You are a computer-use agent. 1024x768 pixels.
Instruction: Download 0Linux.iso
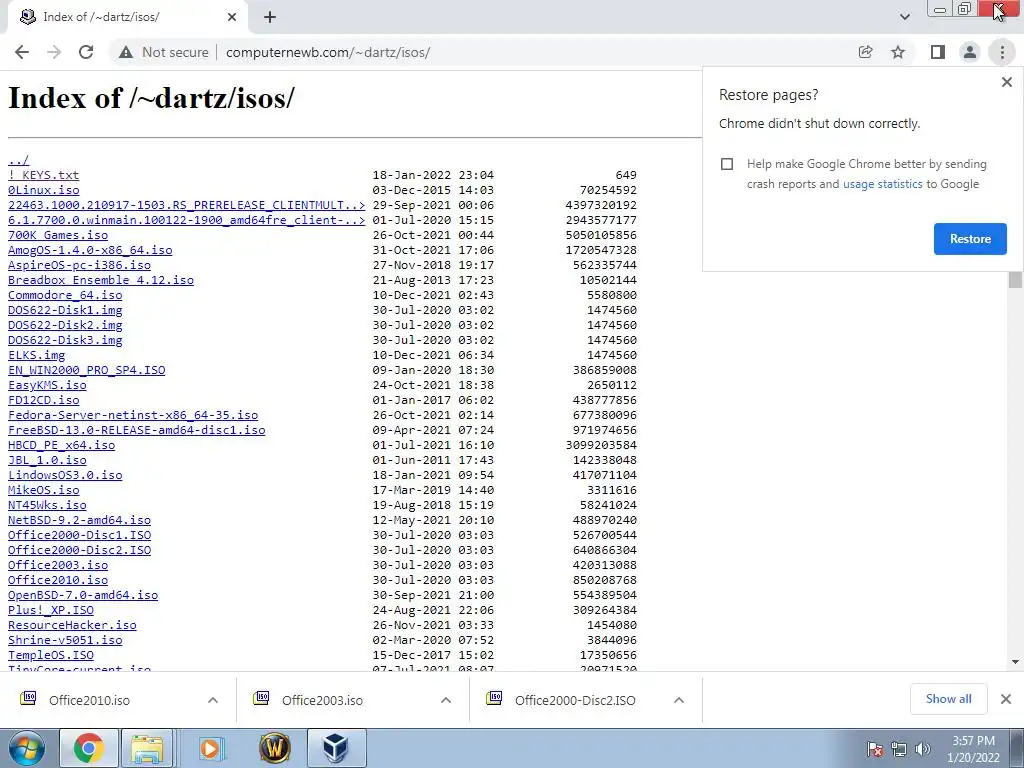[x=43, y=190]
